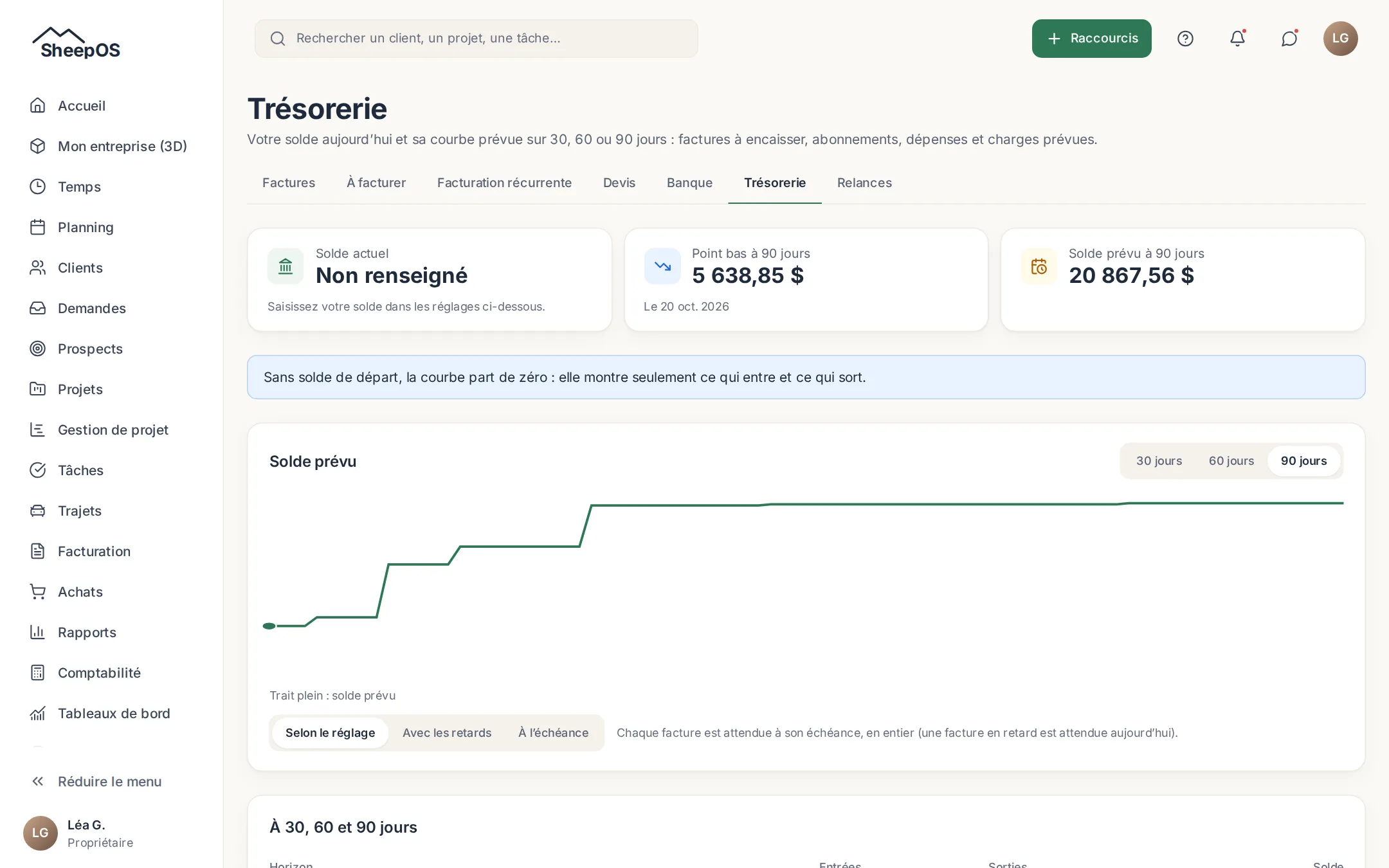Image resolution: width=1389 pixels, height=868 pixels.
Task: Open the LG avatar menu top right
Action: tap(1340, 39)
